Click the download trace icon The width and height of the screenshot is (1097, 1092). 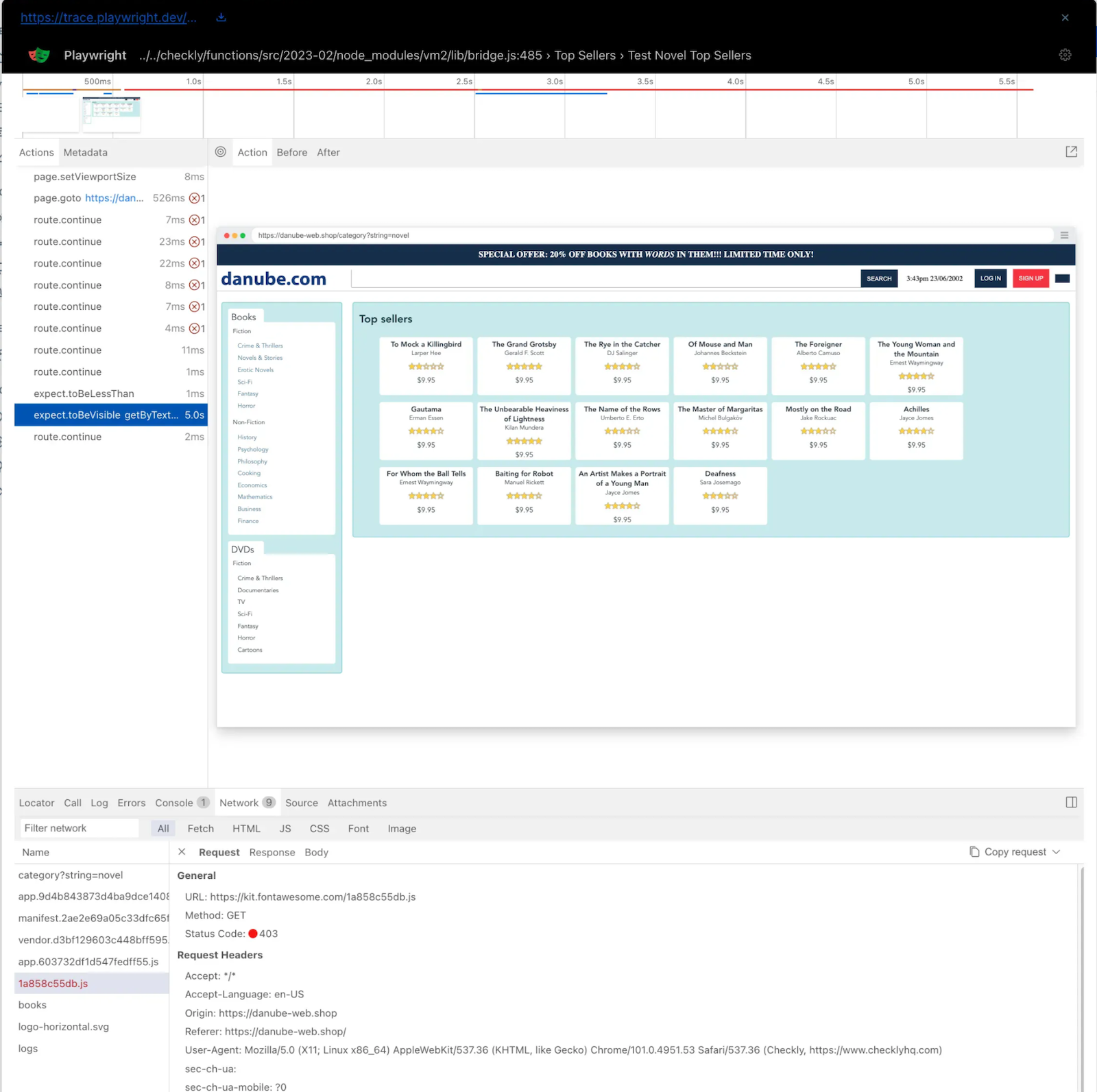[x=221, y=17]
